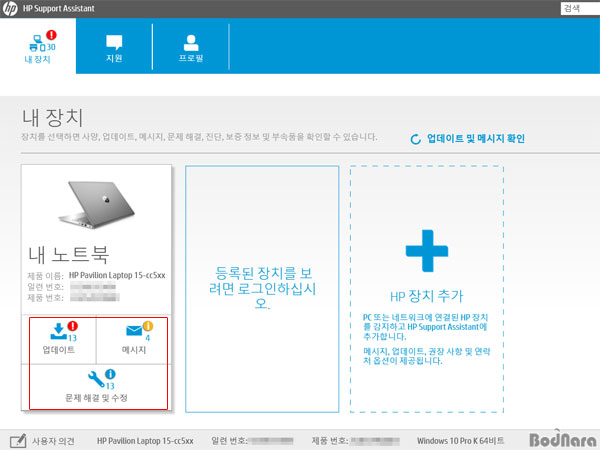Screen dimensions: 600x450
Task: Click the 메시지 label text
Action: [x=134, y=350]
